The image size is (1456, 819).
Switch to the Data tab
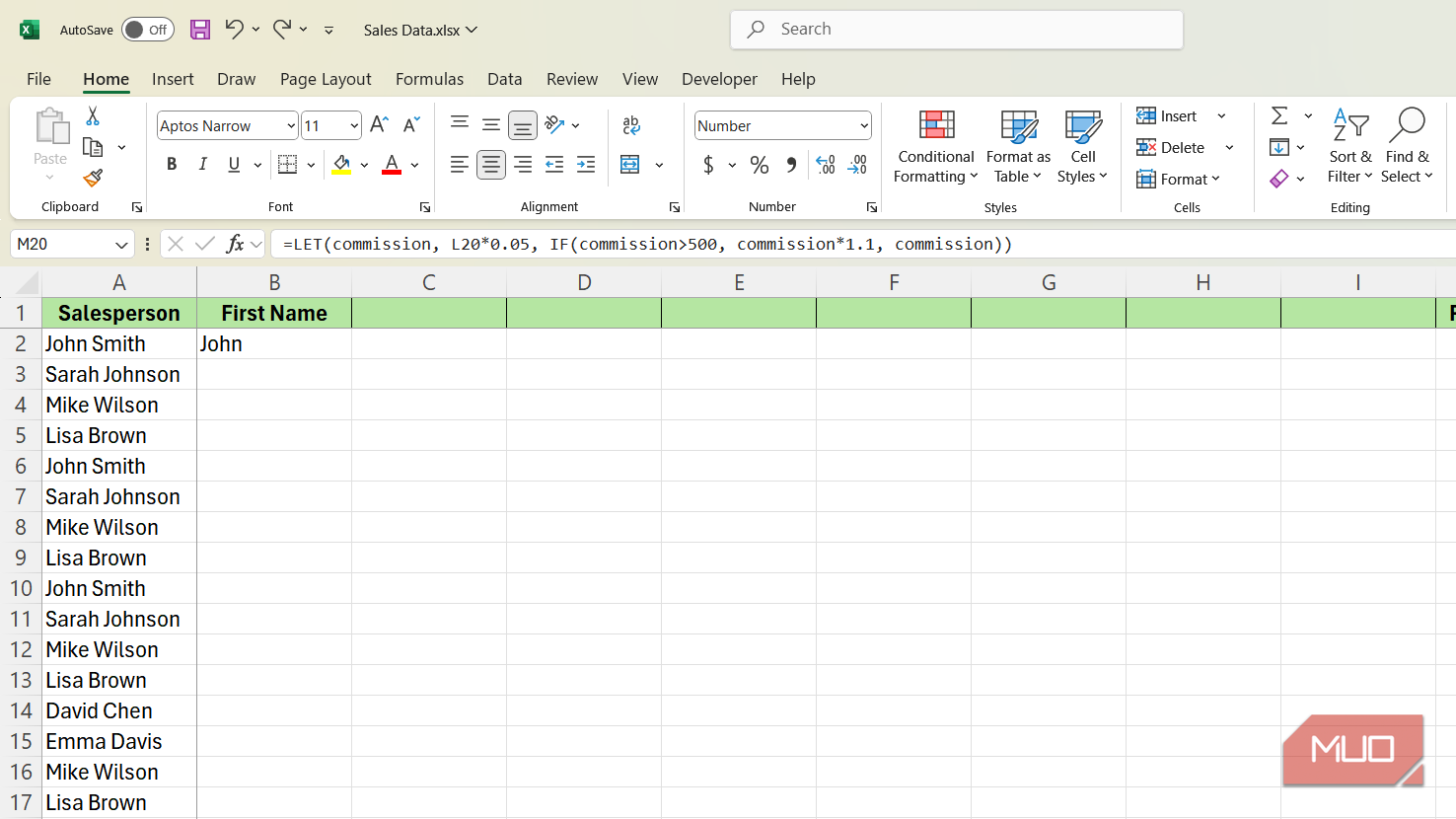pos(504,79)
